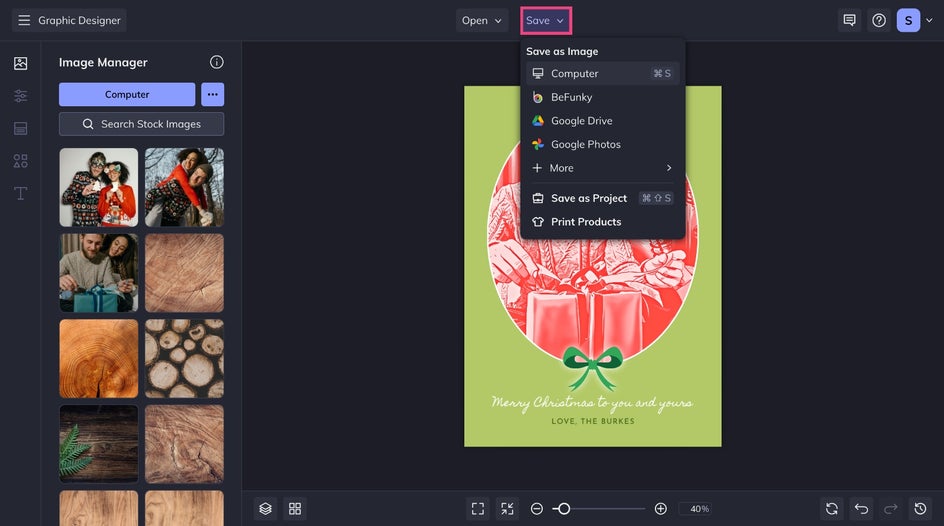The height and width of the screenshot is (526, 944).
Task: Open the Graphics shapes sidebar tab
Action: click(20, 161)
